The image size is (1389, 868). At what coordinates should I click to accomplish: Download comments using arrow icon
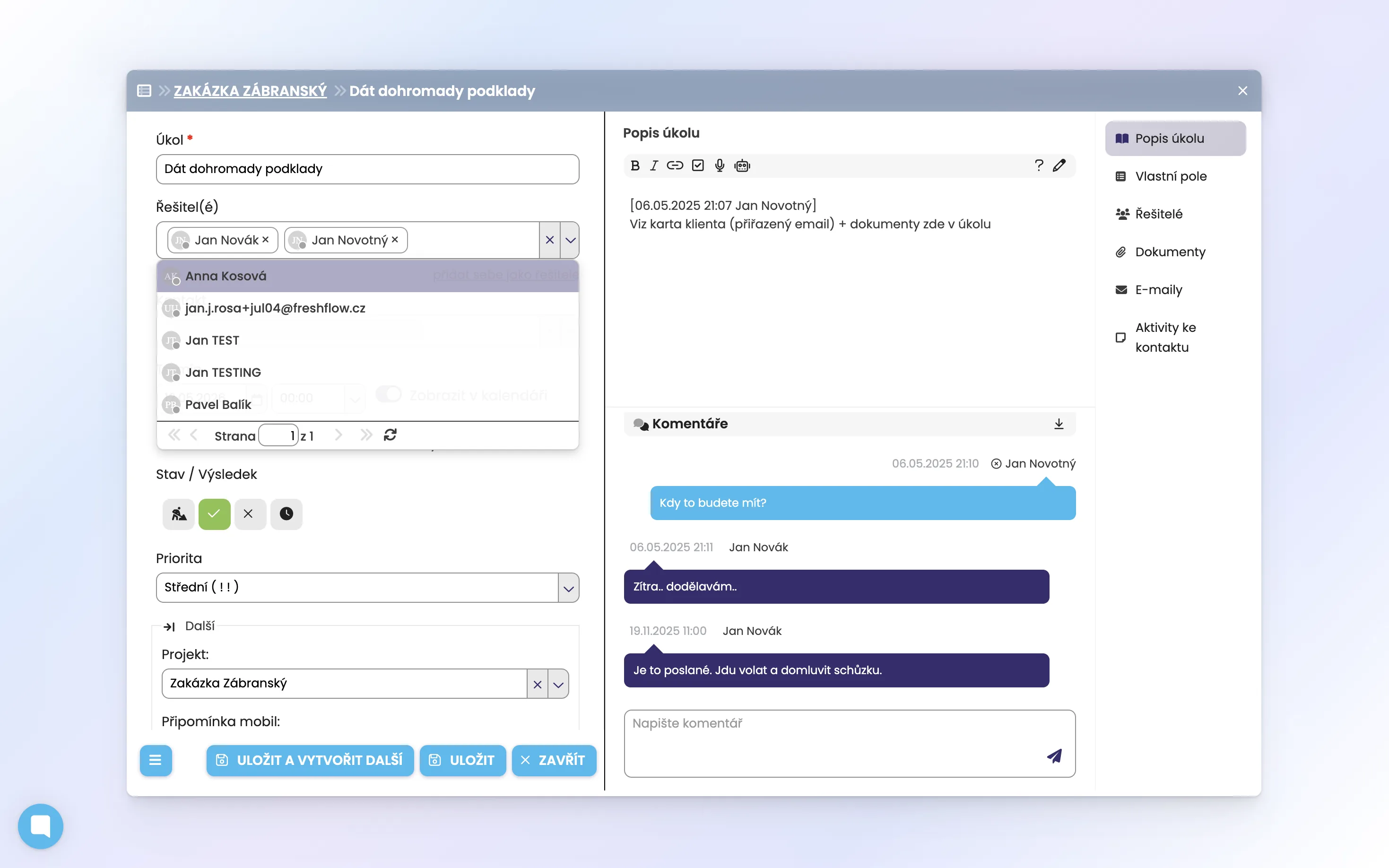pyautogui.click(x=1059, y=424)
